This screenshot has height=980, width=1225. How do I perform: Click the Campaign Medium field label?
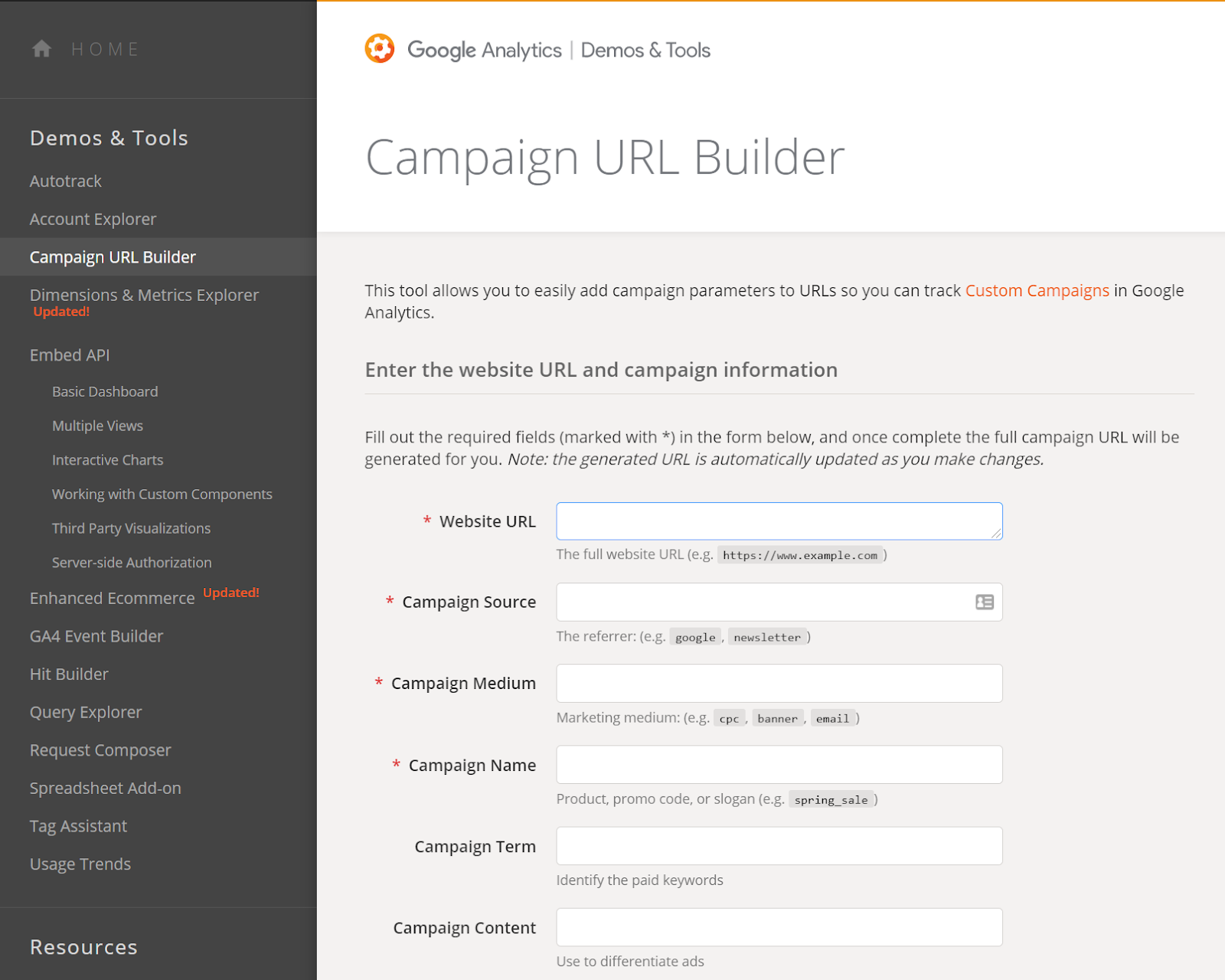pyautogui.click(x=463, y=684)
